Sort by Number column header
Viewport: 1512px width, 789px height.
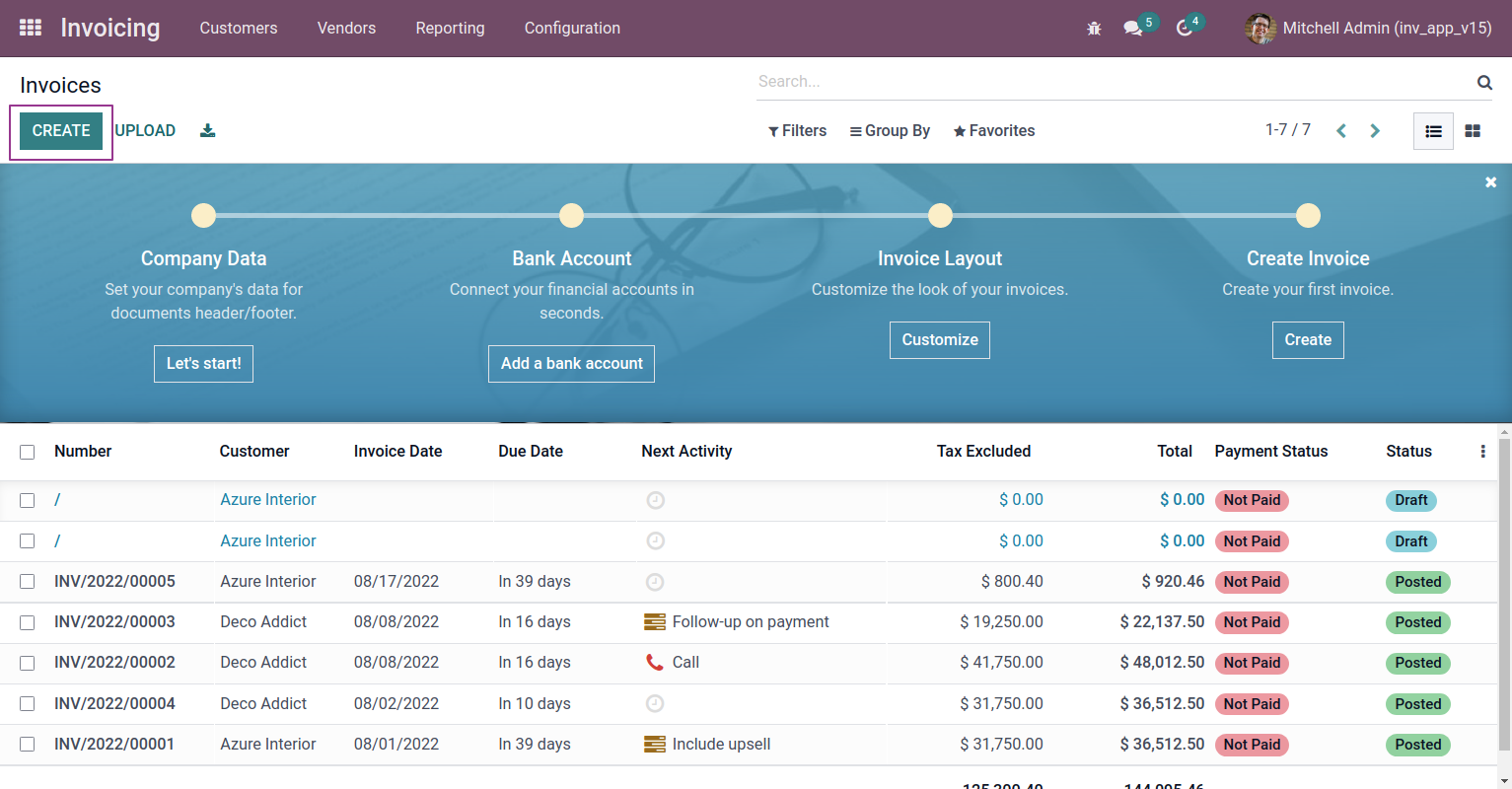point(83,452)
